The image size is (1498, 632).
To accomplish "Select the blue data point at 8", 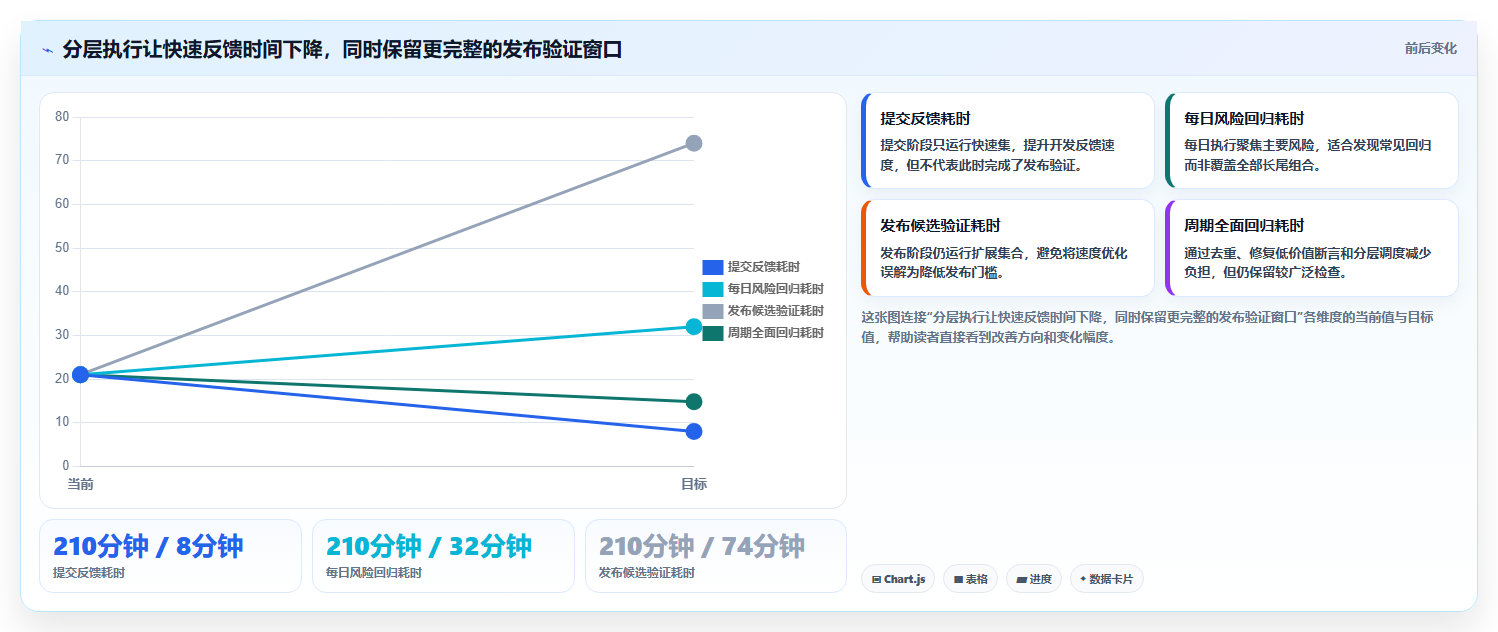I will (x=694, y=431).
